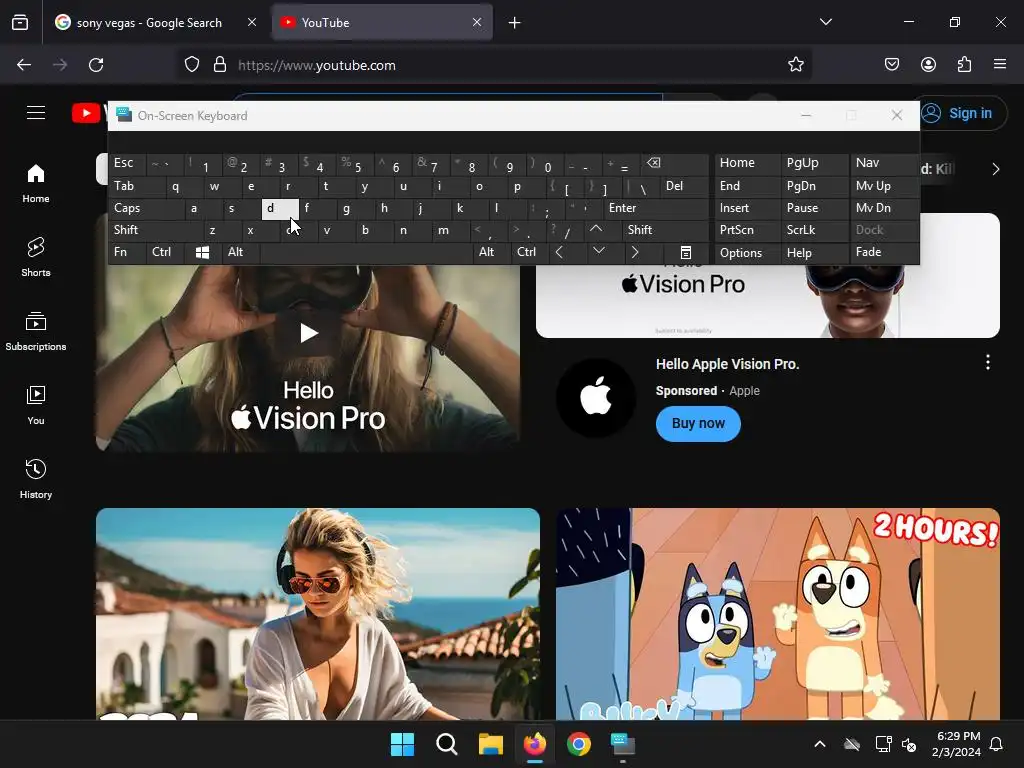
Task: Save to Pocket from the toolbar
Action: 892,65
